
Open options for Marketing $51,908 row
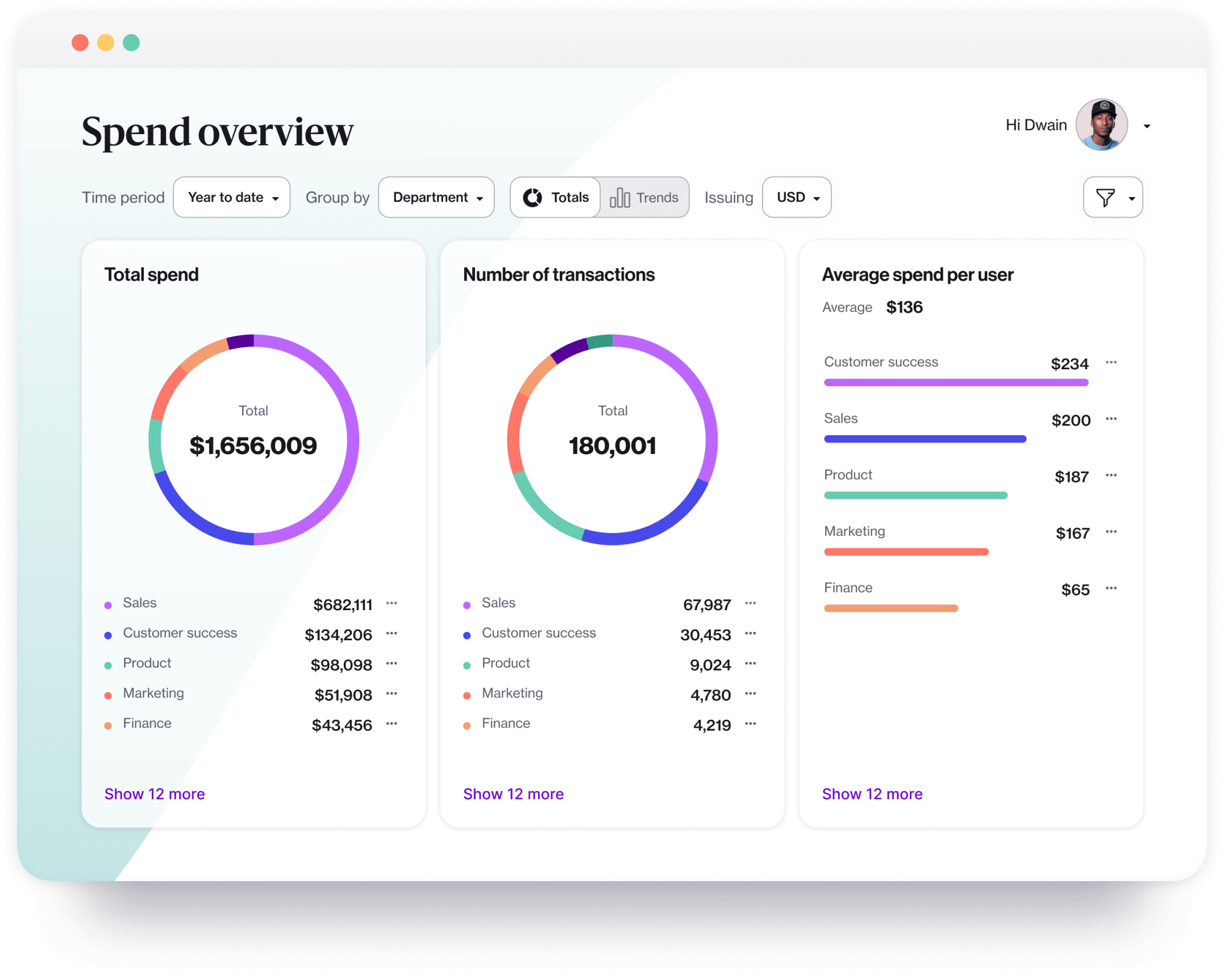click(392, 693)
